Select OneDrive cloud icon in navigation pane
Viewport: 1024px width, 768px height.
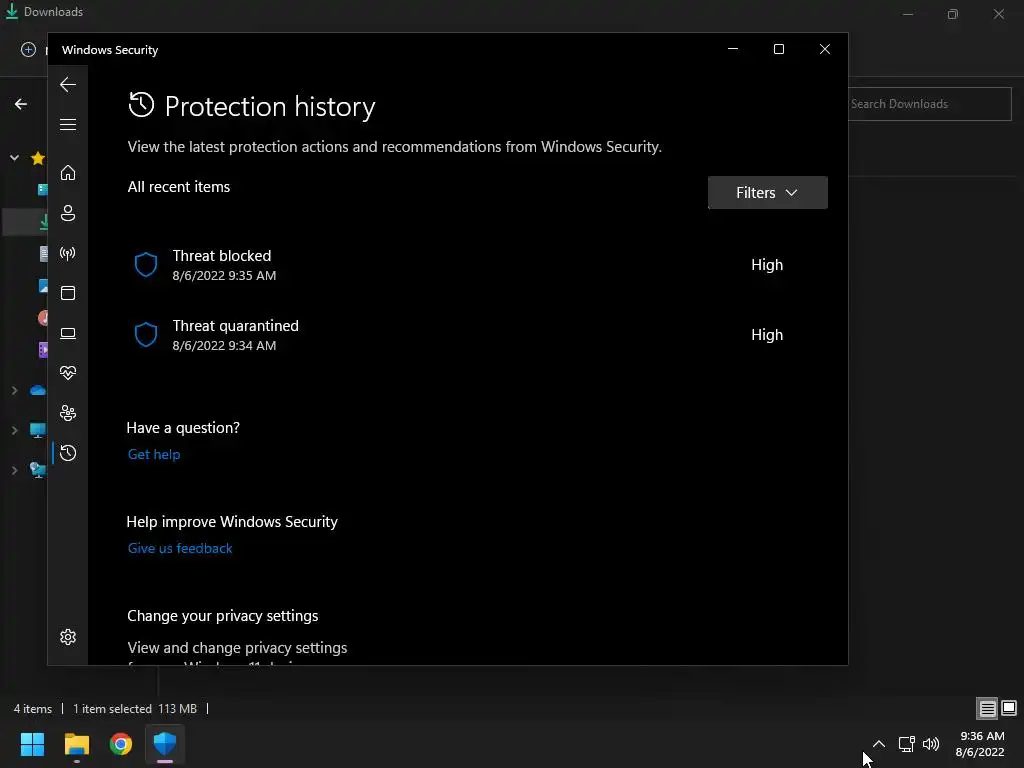(x=39, y=391)
